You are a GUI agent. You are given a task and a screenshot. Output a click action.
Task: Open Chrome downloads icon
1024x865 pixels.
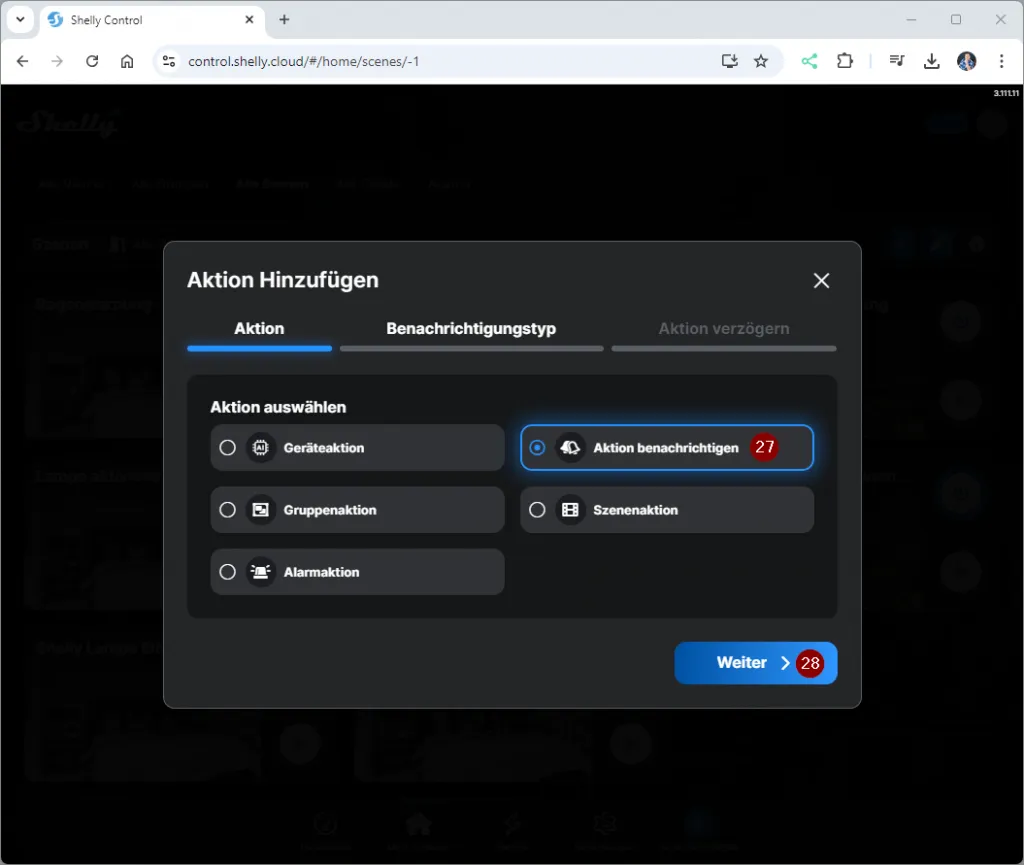932,61
